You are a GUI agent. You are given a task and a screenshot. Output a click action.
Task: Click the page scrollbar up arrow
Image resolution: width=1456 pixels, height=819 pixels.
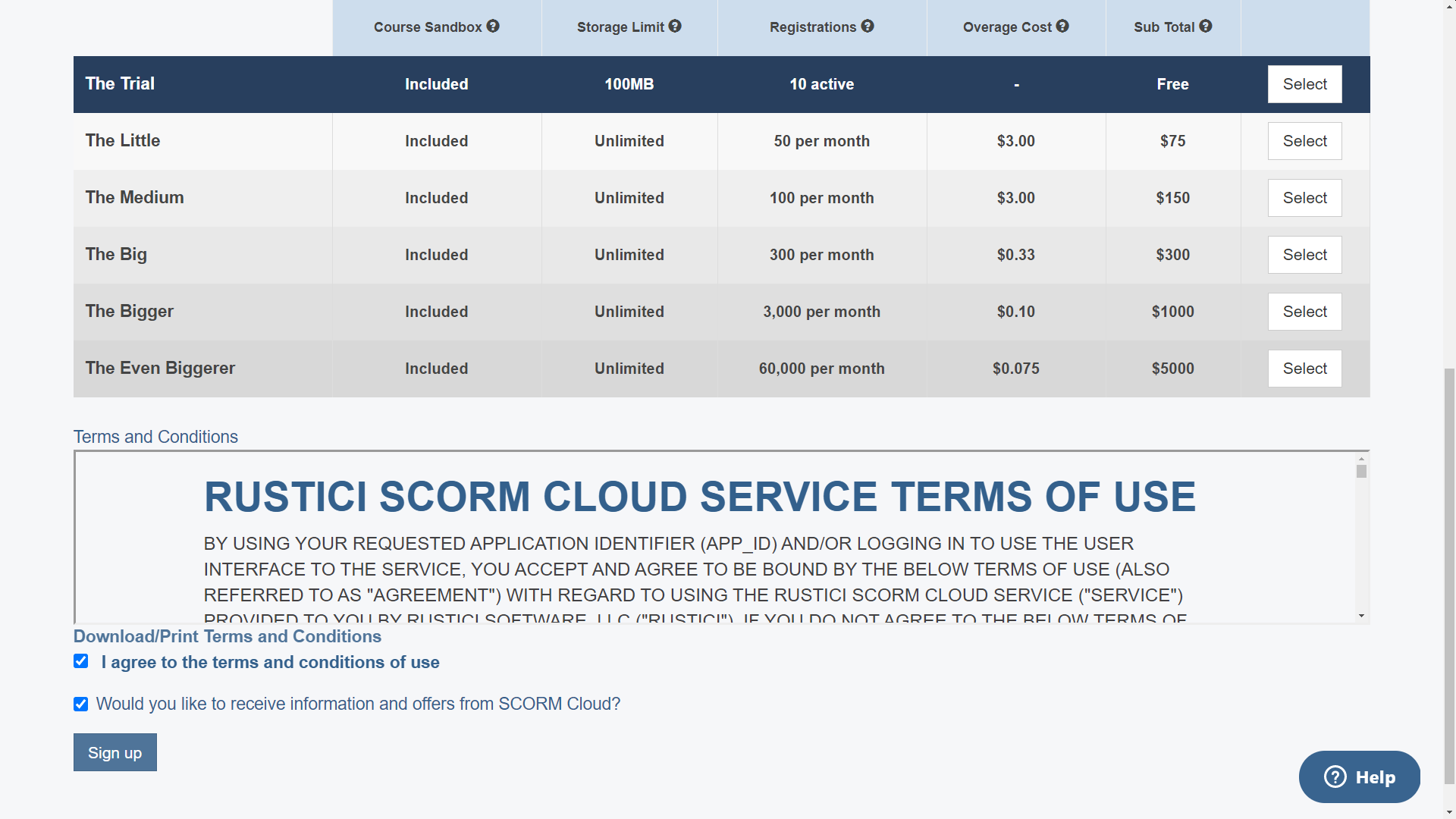1449,6
